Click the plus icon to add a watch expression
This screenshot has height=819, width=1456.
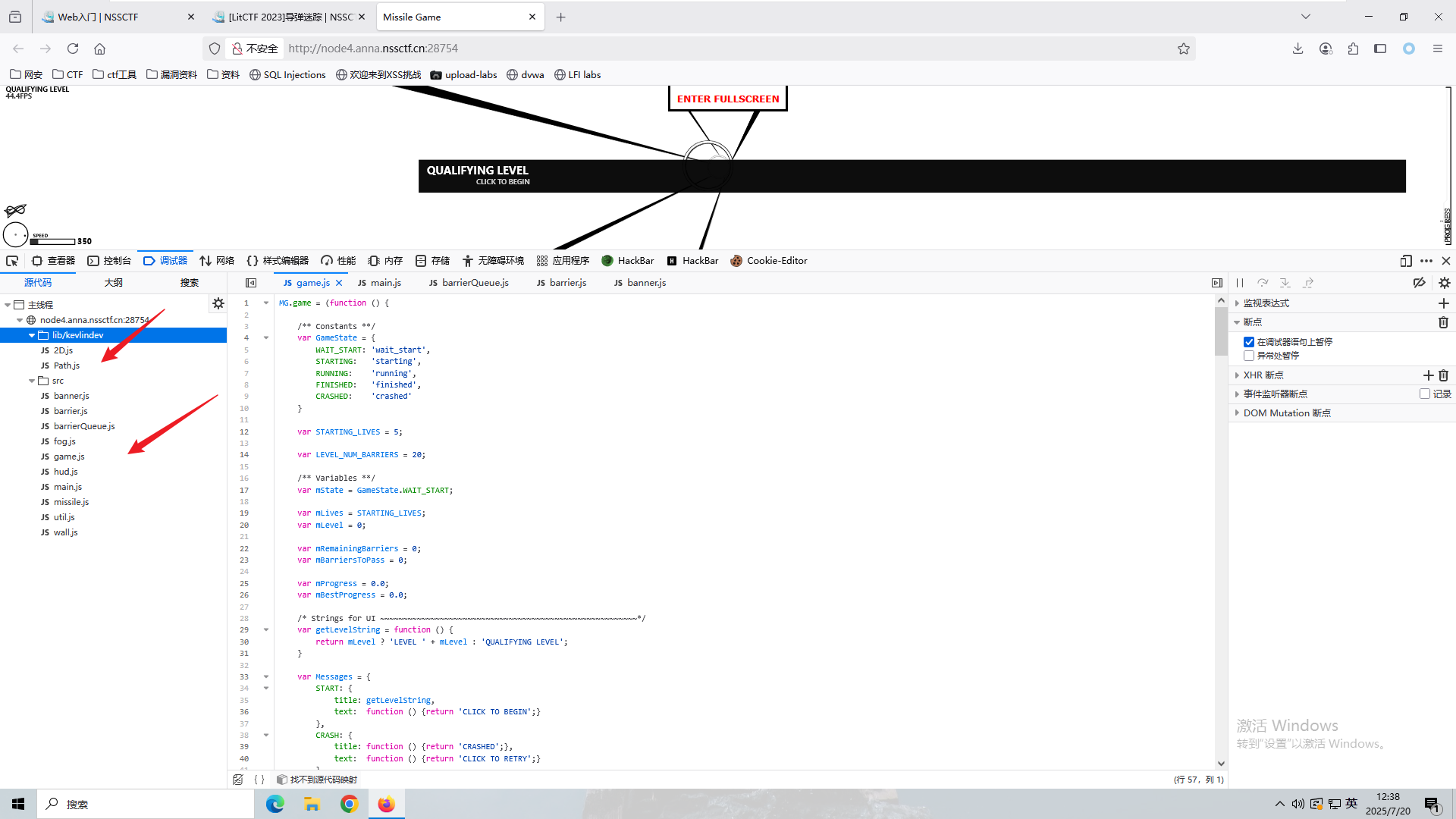tap(1443, 303)
